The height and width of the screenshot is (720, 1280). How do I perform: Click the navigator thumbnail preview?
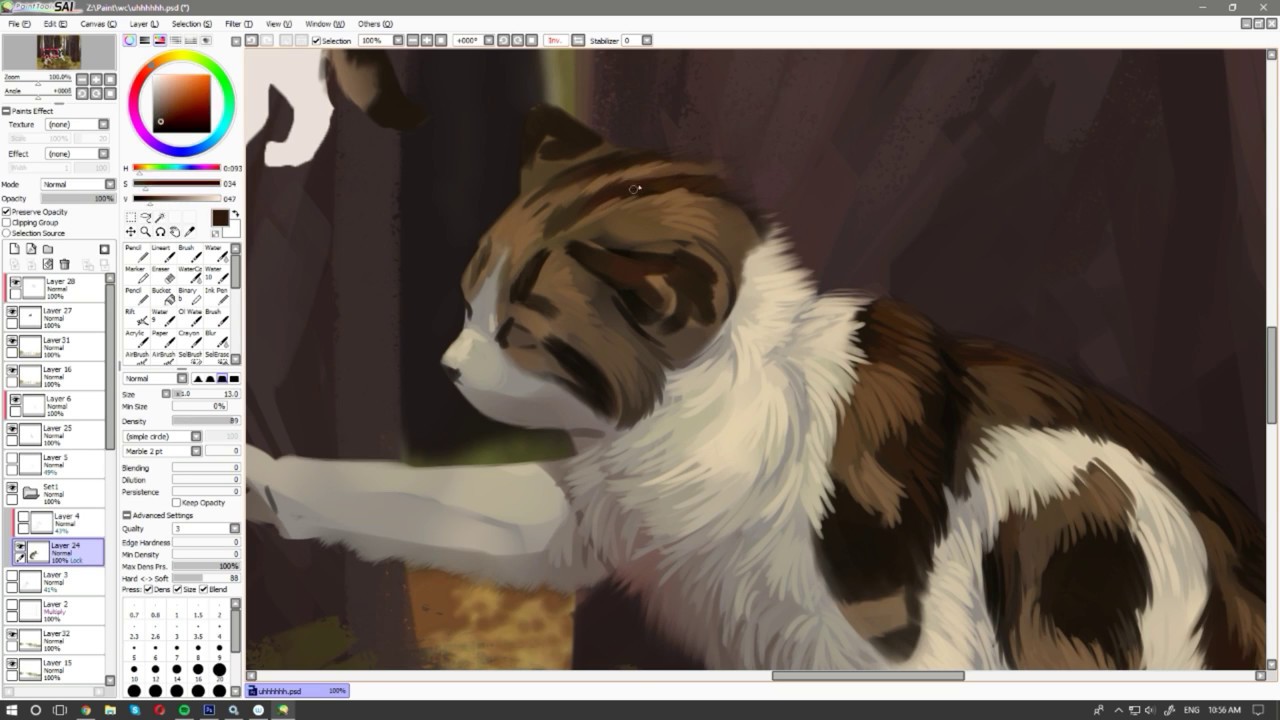(x=58, y=52)
